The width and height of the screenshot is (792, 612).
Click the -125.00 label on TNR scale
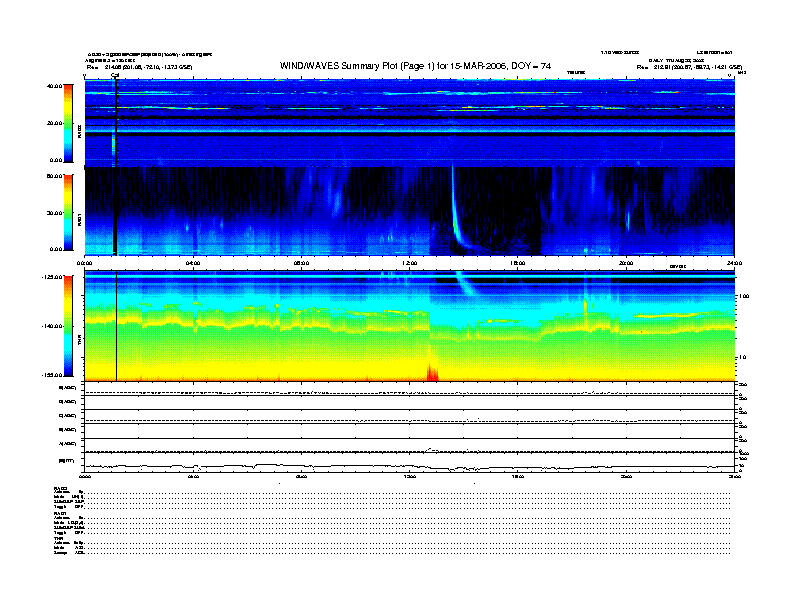click(x=53, y=277)
